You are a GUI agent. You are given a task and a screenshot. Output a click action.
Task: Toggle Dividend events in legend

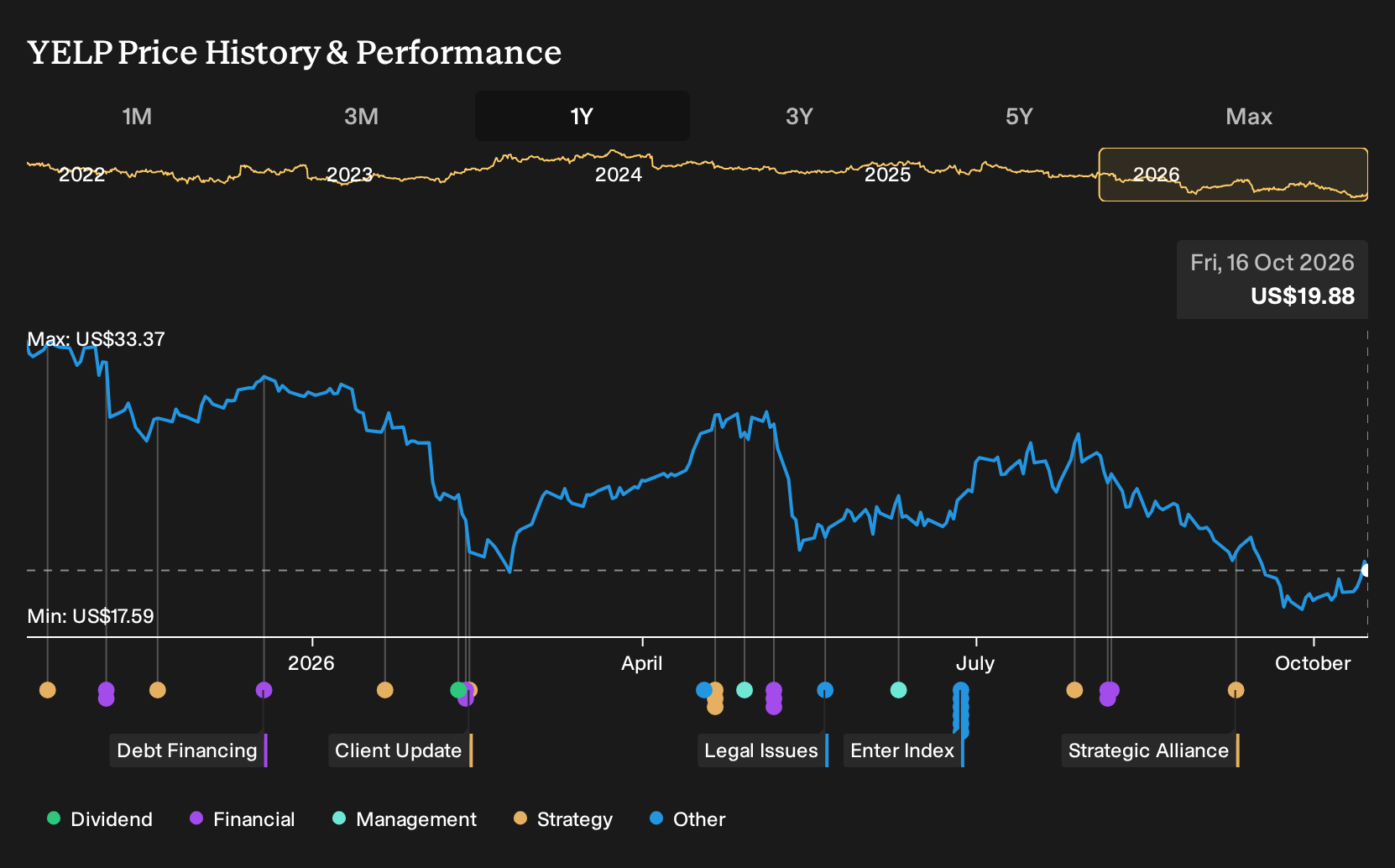pos(100,819)
